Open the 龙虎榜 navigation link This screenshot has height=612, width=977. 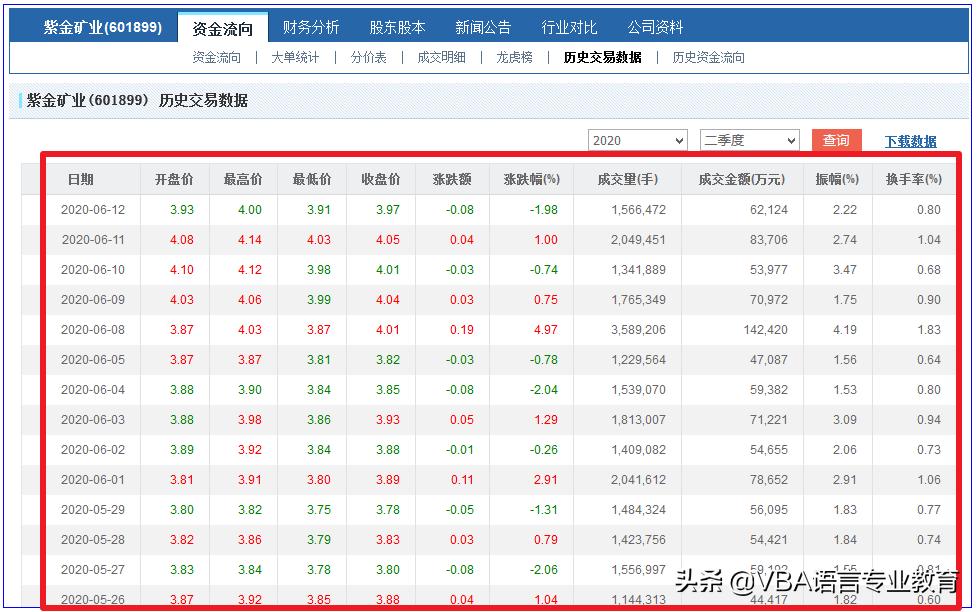(x=513, y=57)
